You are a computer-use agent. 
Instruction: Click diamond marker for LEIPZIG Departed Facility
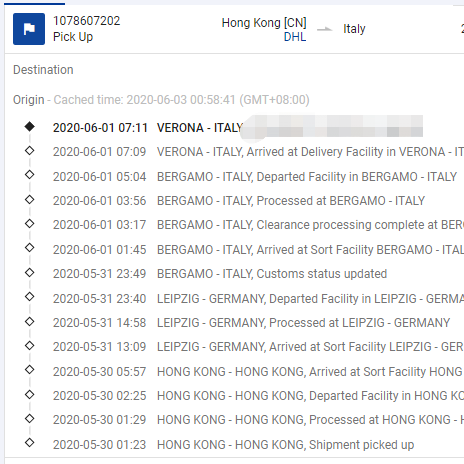(x=30, y=297)
